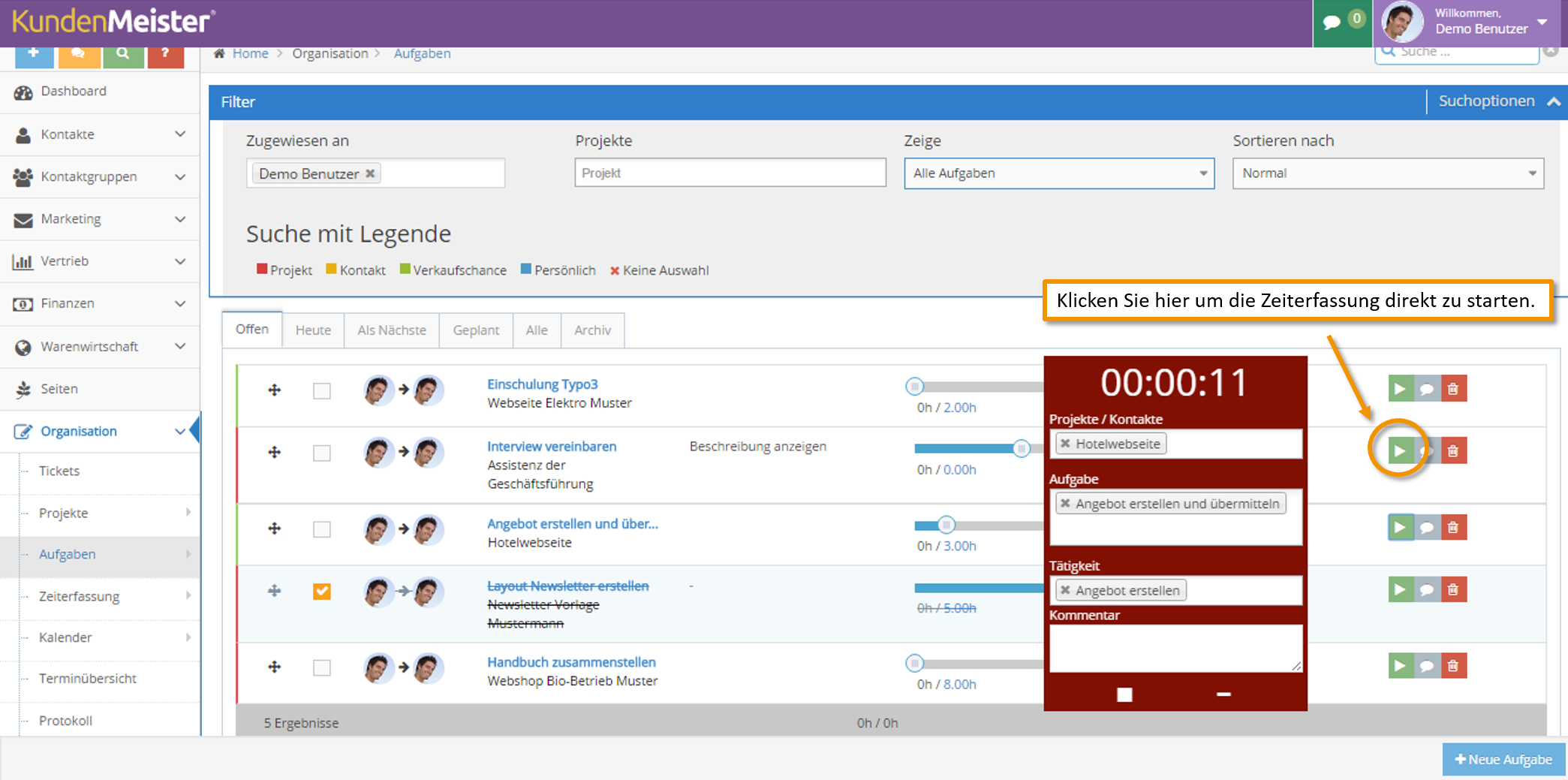Remove the Hotelwebseite tag in timer panel
Viewport: 1568px width, 780px height.
[x=1065, y=444]
